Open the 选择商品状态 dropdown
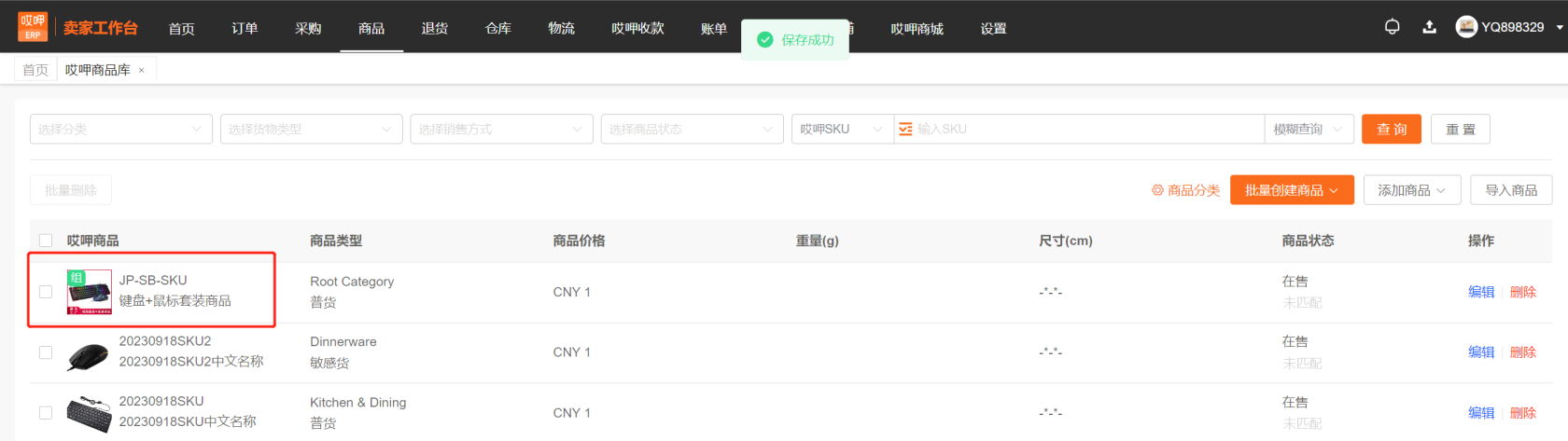The width and height of the screenshot is (1568, 441). point(692,130)
